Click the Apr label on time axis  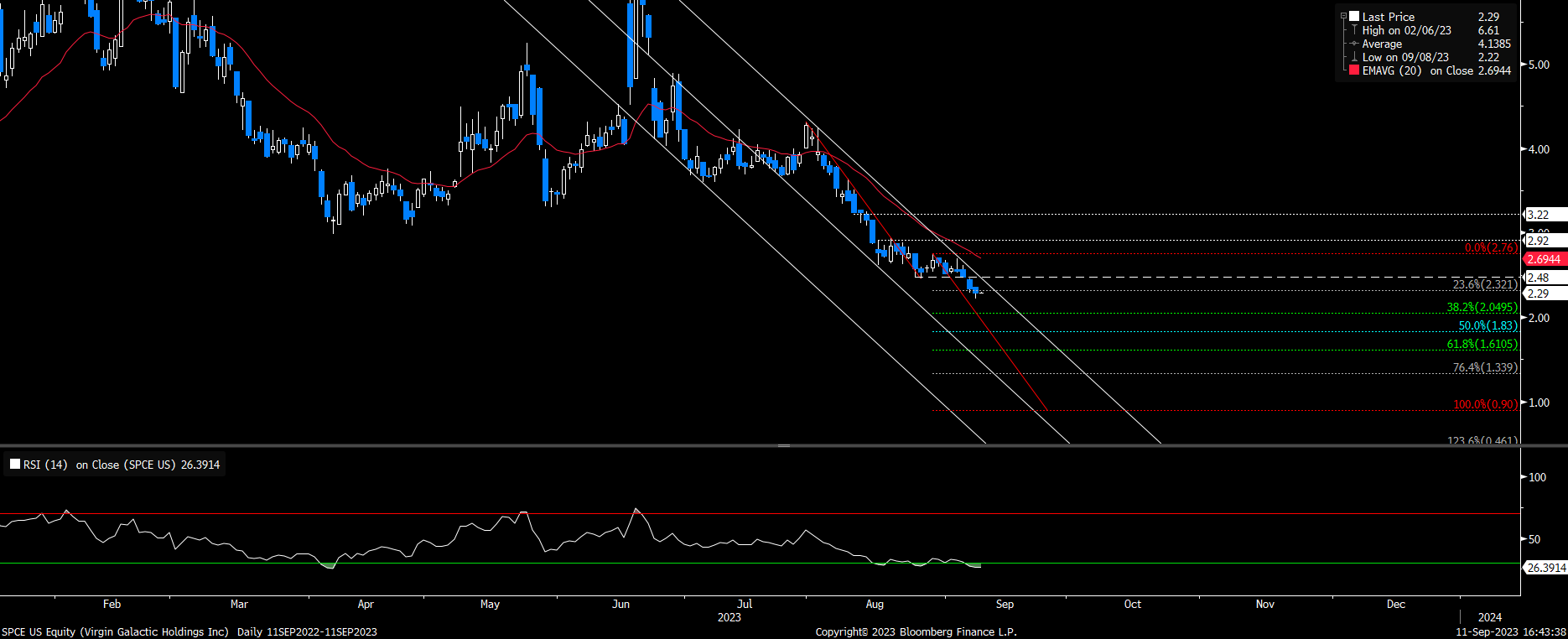pyautogui.click(x=366, y=604)
